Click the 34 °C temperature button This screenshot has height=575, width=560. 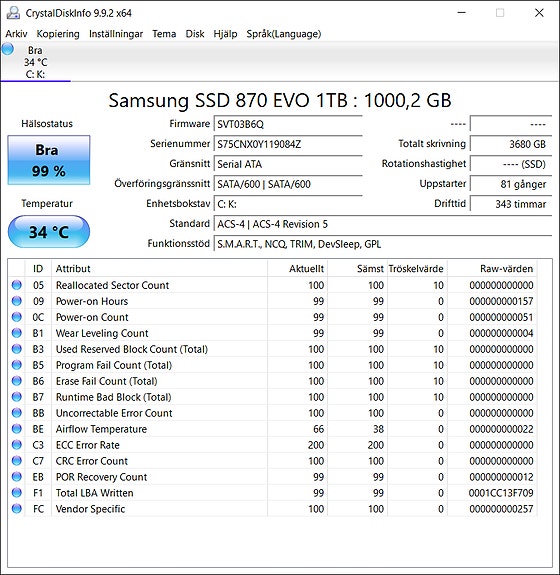pyautogui.click(x=49, y=232)
